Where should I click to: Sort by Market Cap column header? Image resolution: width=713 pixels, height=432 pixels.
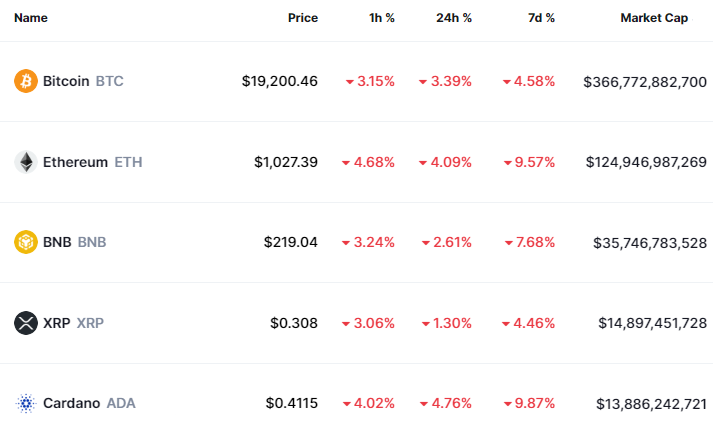(x=653, y=18)
